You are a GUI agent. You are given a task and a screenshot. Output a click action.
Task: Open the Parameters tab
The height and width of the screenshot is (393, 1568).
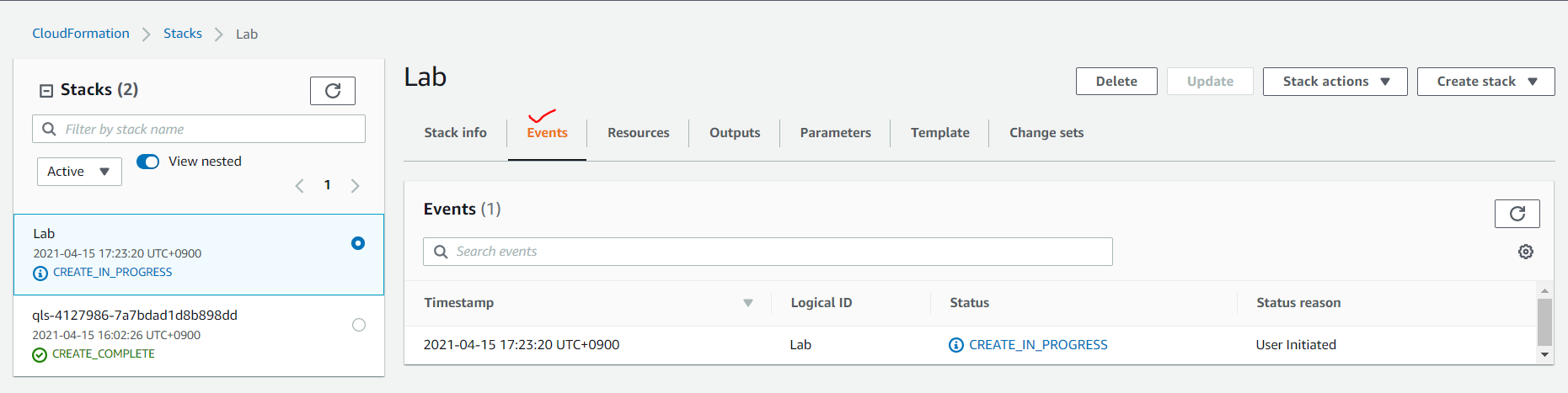click(835, 133)
